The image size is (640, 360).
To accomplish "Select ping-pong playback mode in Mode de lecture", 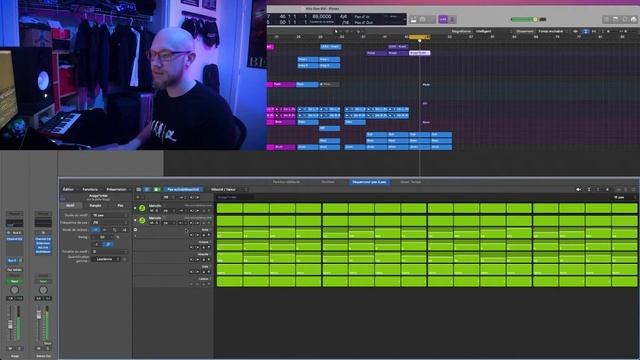I will [x=115, y=230].
